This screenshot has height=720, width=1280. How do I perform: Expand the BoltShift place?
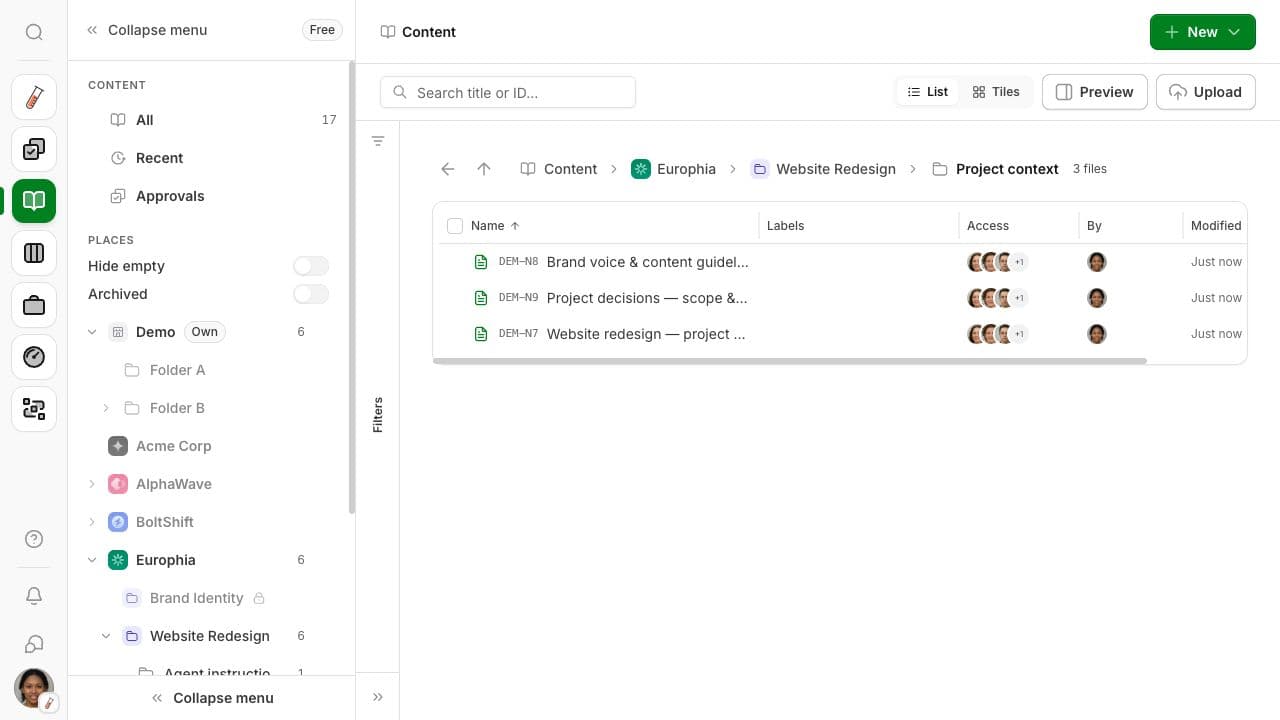(92, 522)
